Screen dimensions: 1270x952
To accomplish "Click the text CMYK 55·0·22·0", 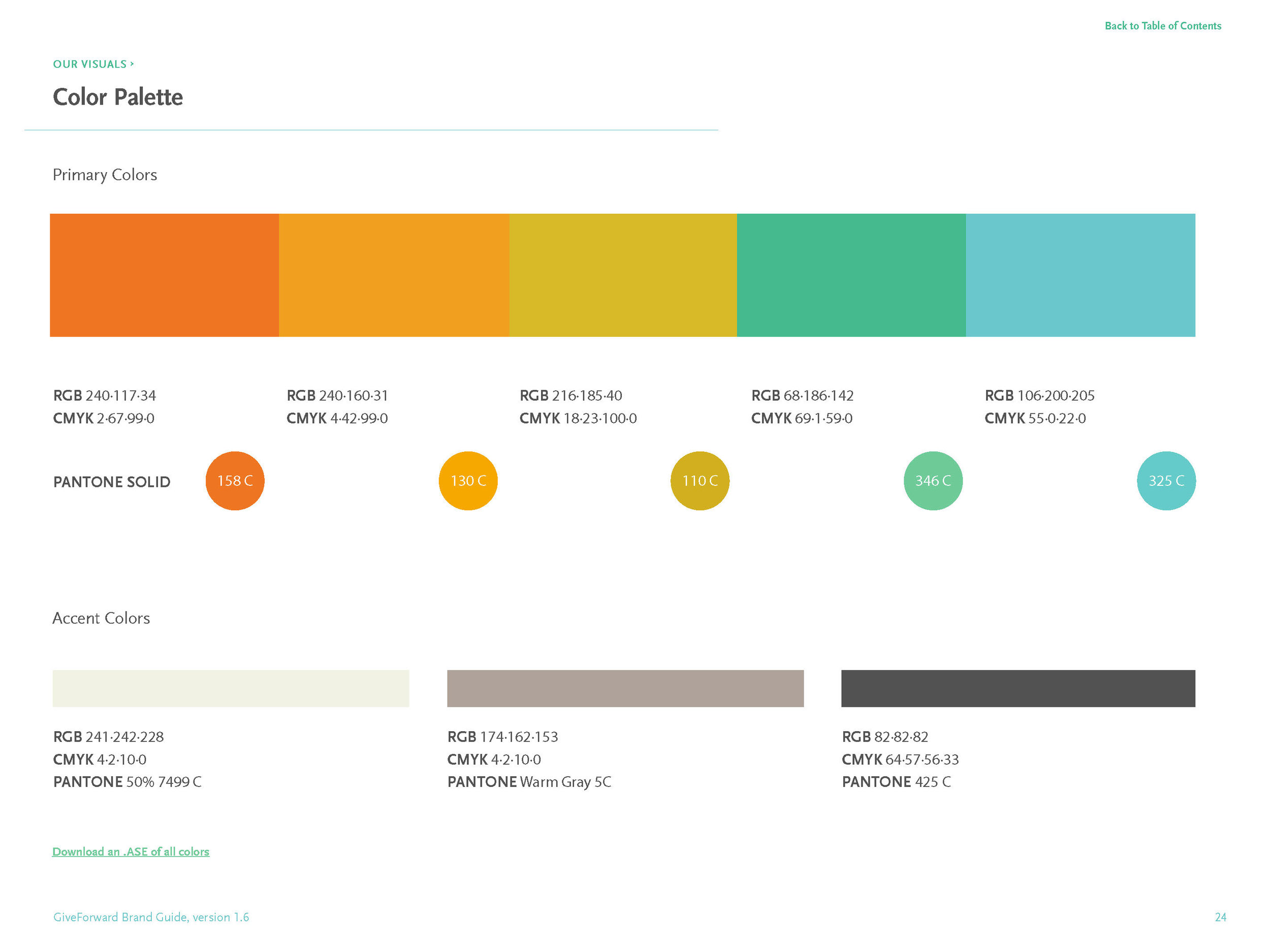I will (x=1035, y=418).
